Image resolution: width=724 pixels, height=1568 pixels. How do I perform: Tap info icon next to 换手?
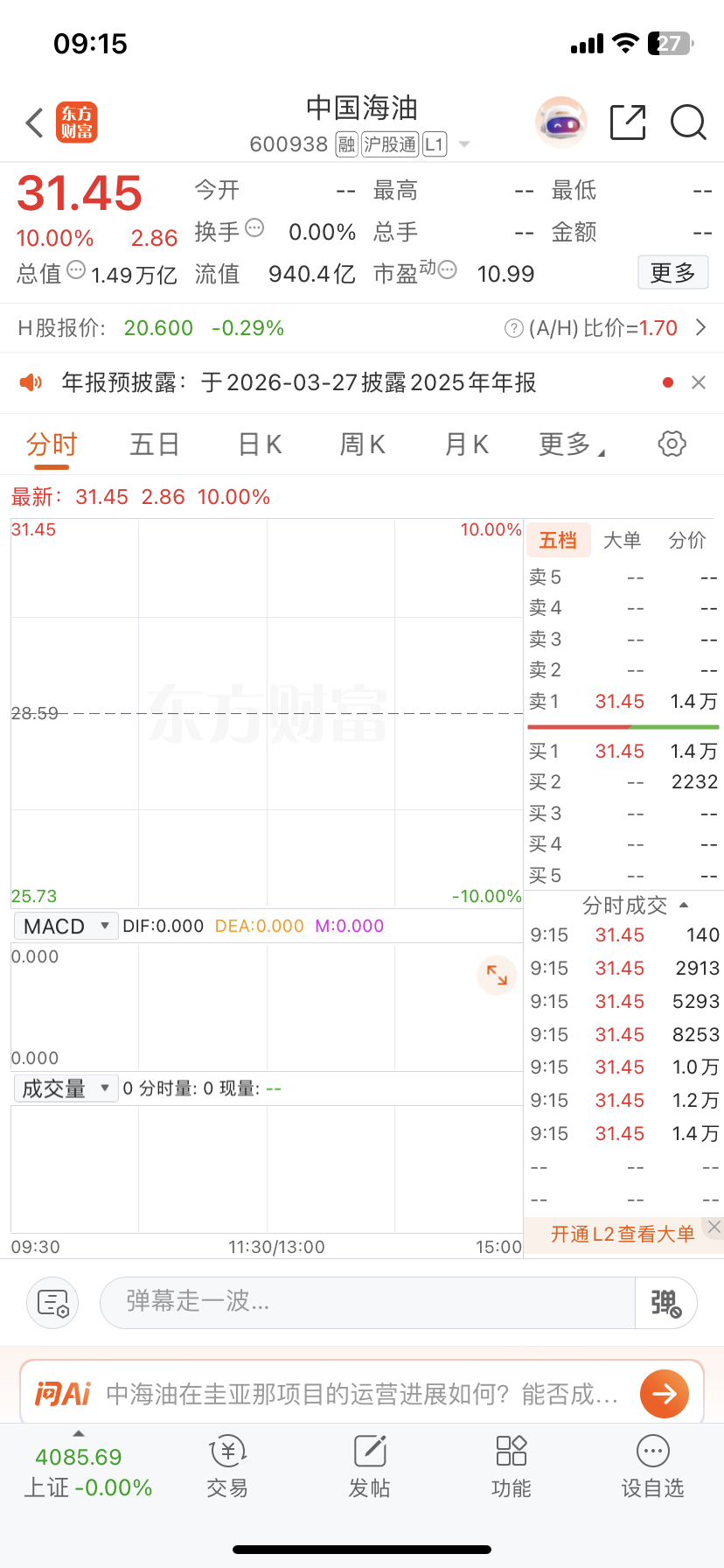[254, 227]
